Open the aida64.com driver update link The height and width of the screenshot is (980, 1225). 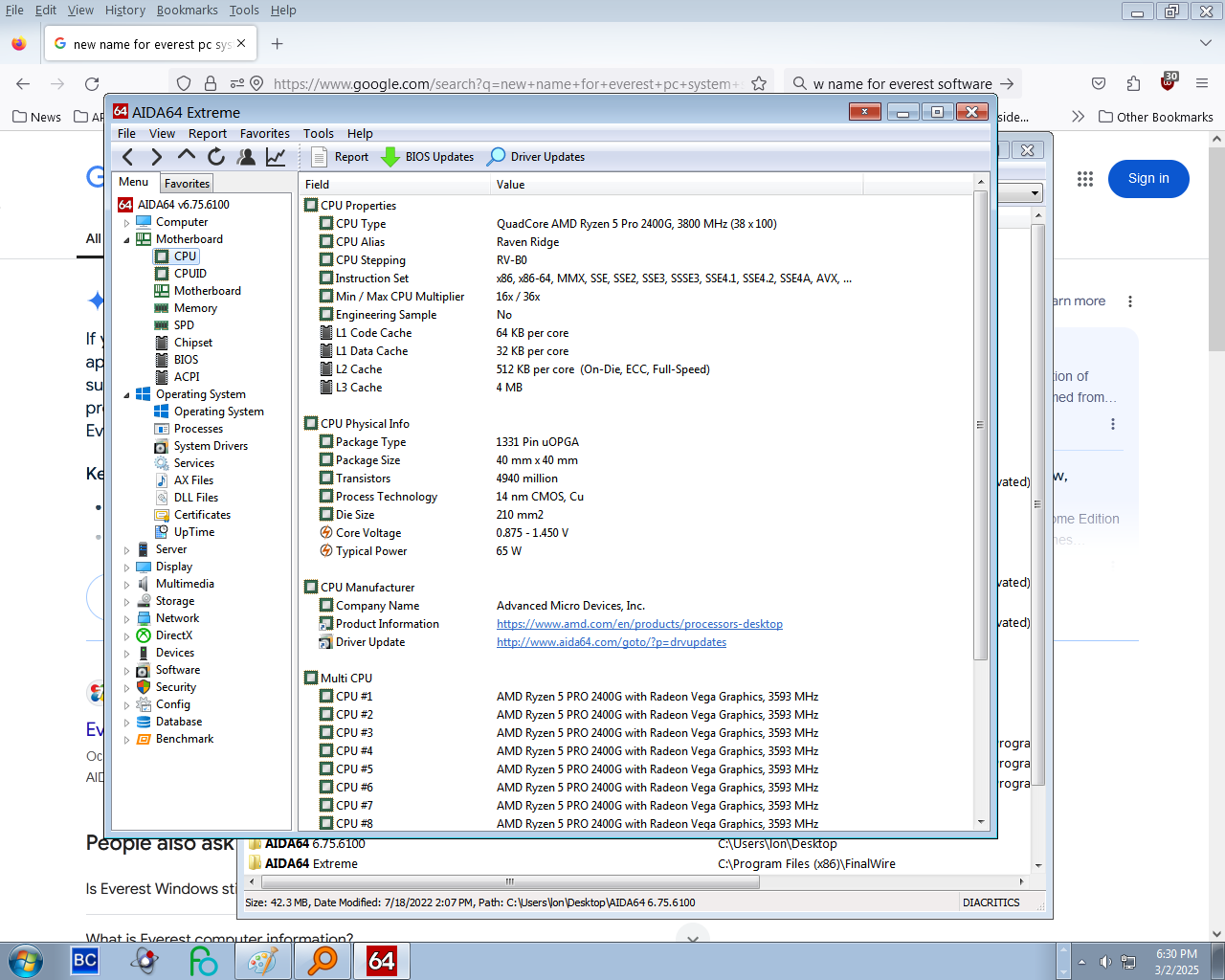click(612, 642)
